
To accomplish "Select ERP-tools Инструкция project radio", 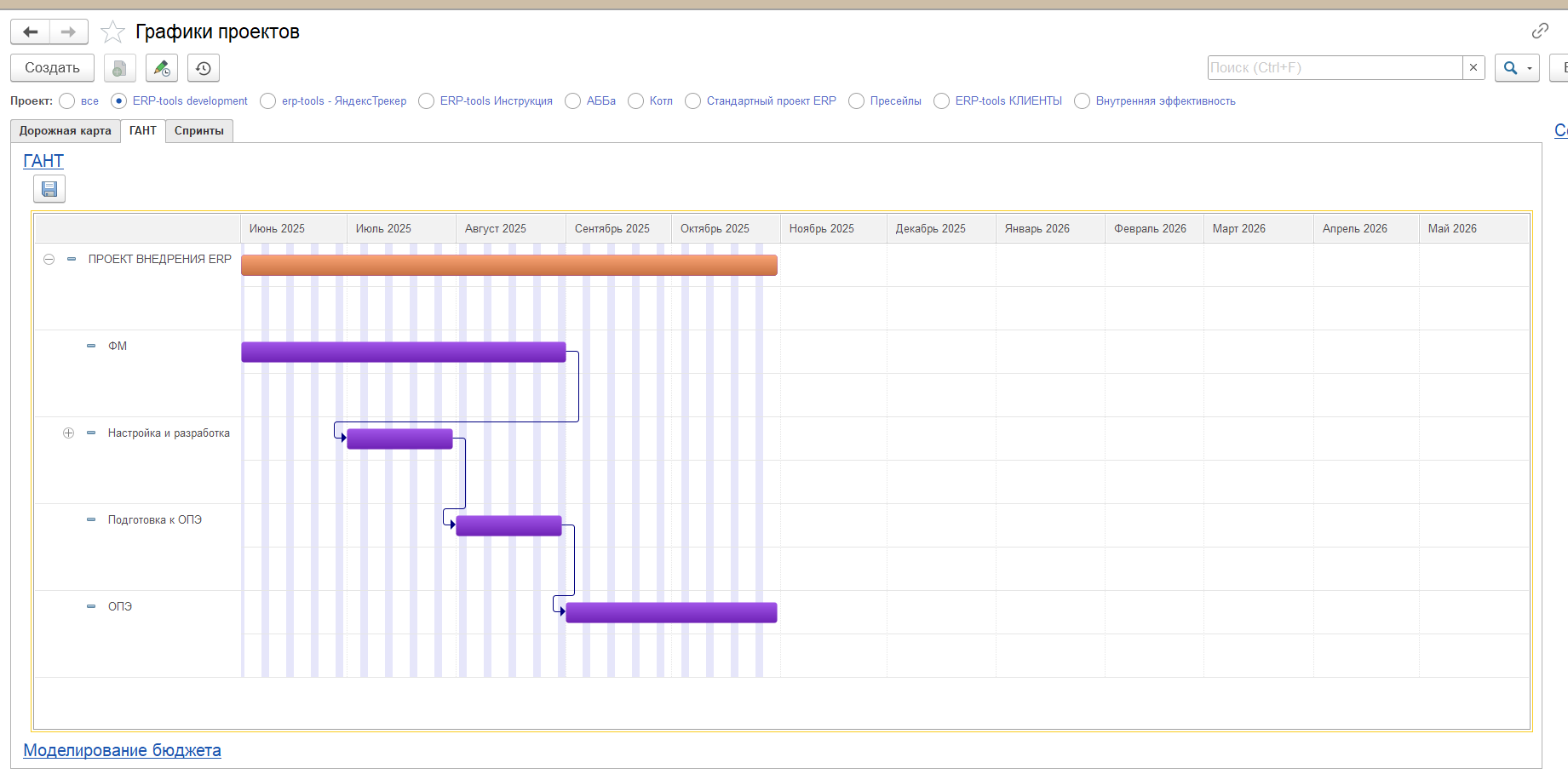I will coord(427,101).
